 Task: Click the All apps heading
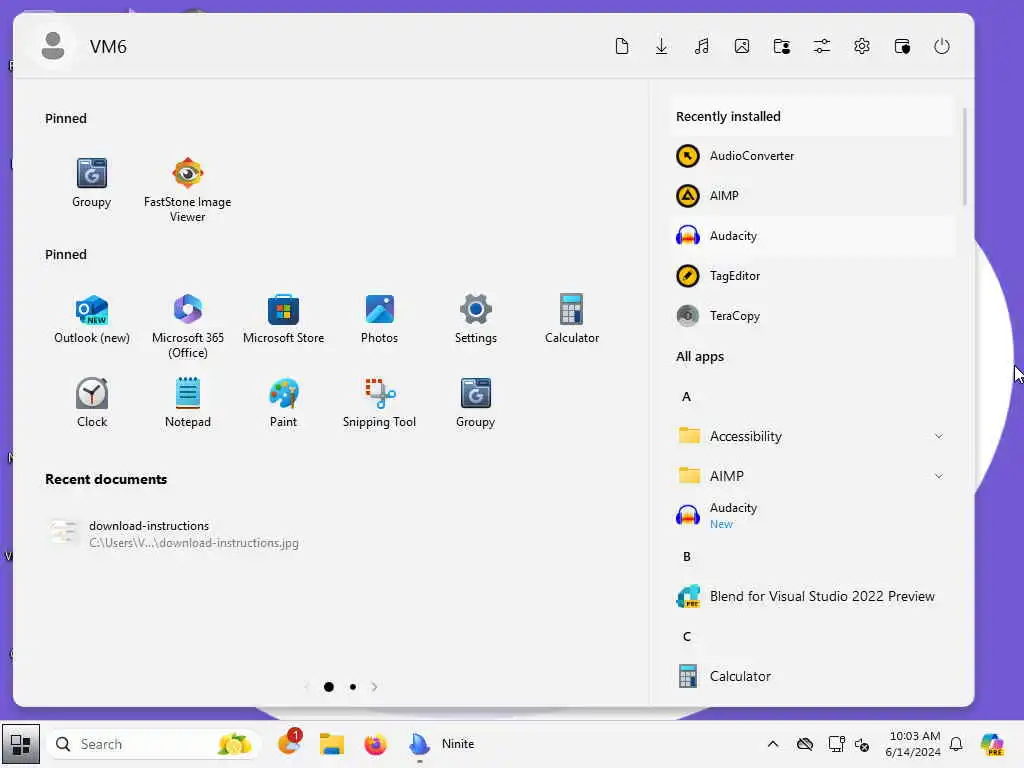click(x=700, y=357)
